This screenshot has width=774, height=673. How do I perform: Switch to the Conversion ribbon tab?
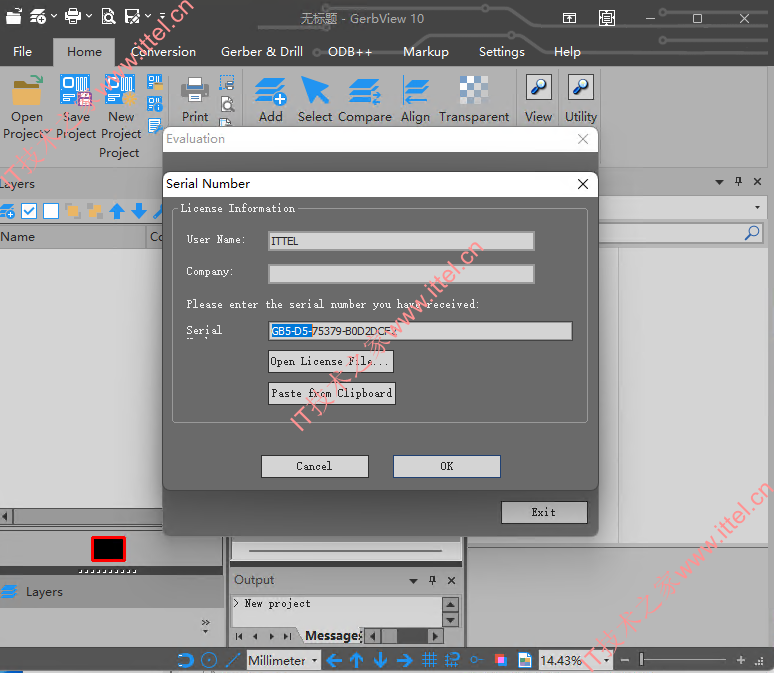click(163, 51)
